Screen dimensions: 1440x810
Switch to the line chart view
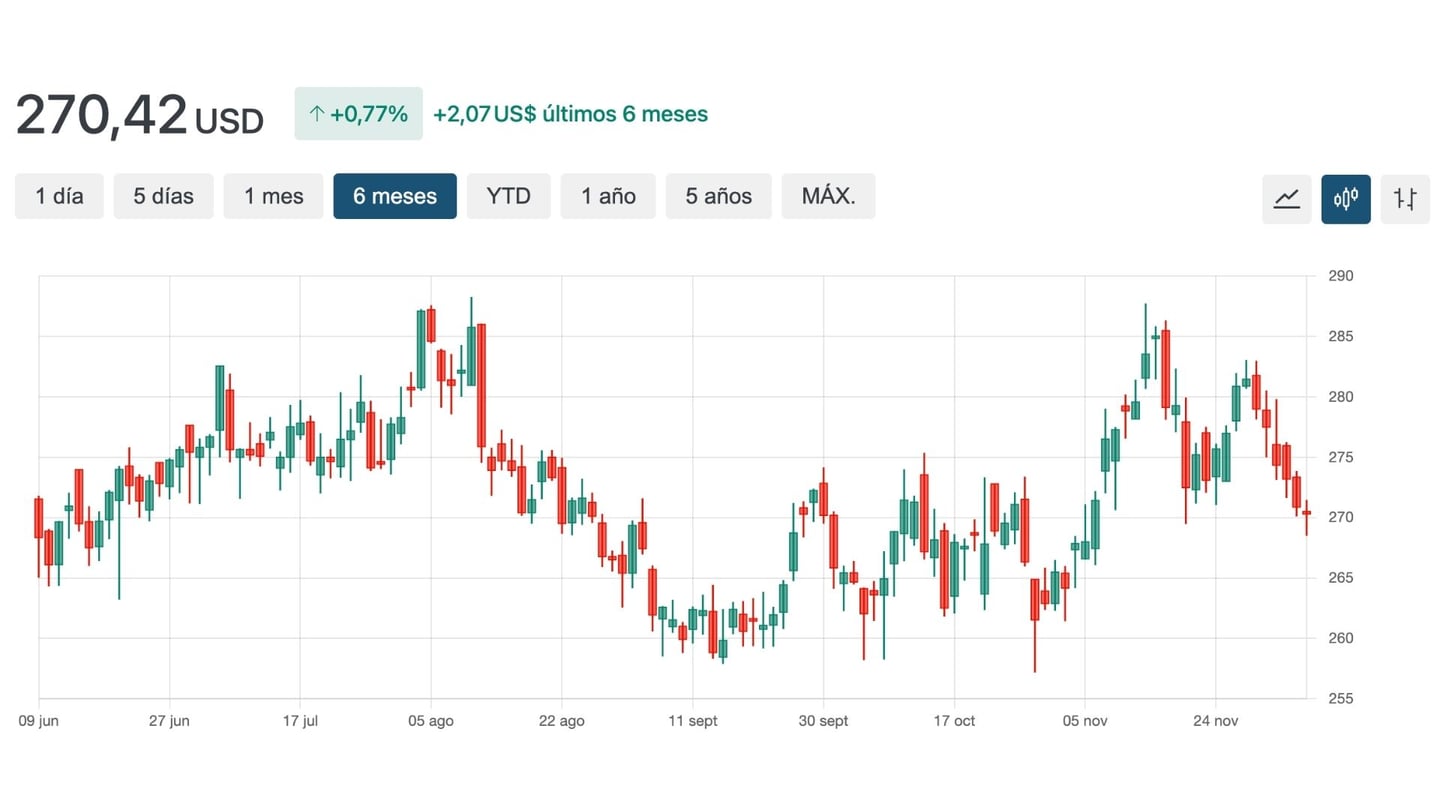tap(1286, 199)
